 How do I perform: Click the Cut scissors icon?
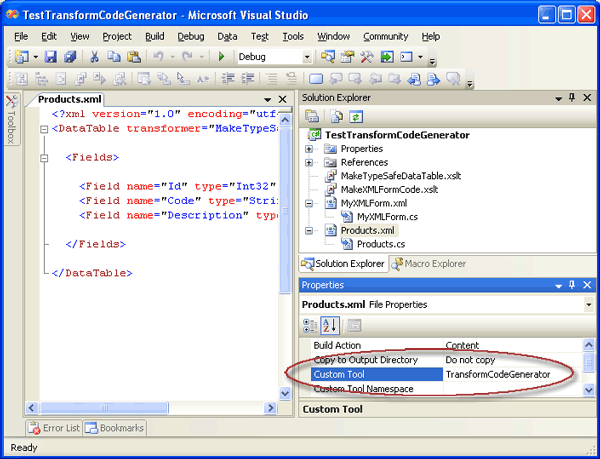pyautogui.click(x=94, y=57)
